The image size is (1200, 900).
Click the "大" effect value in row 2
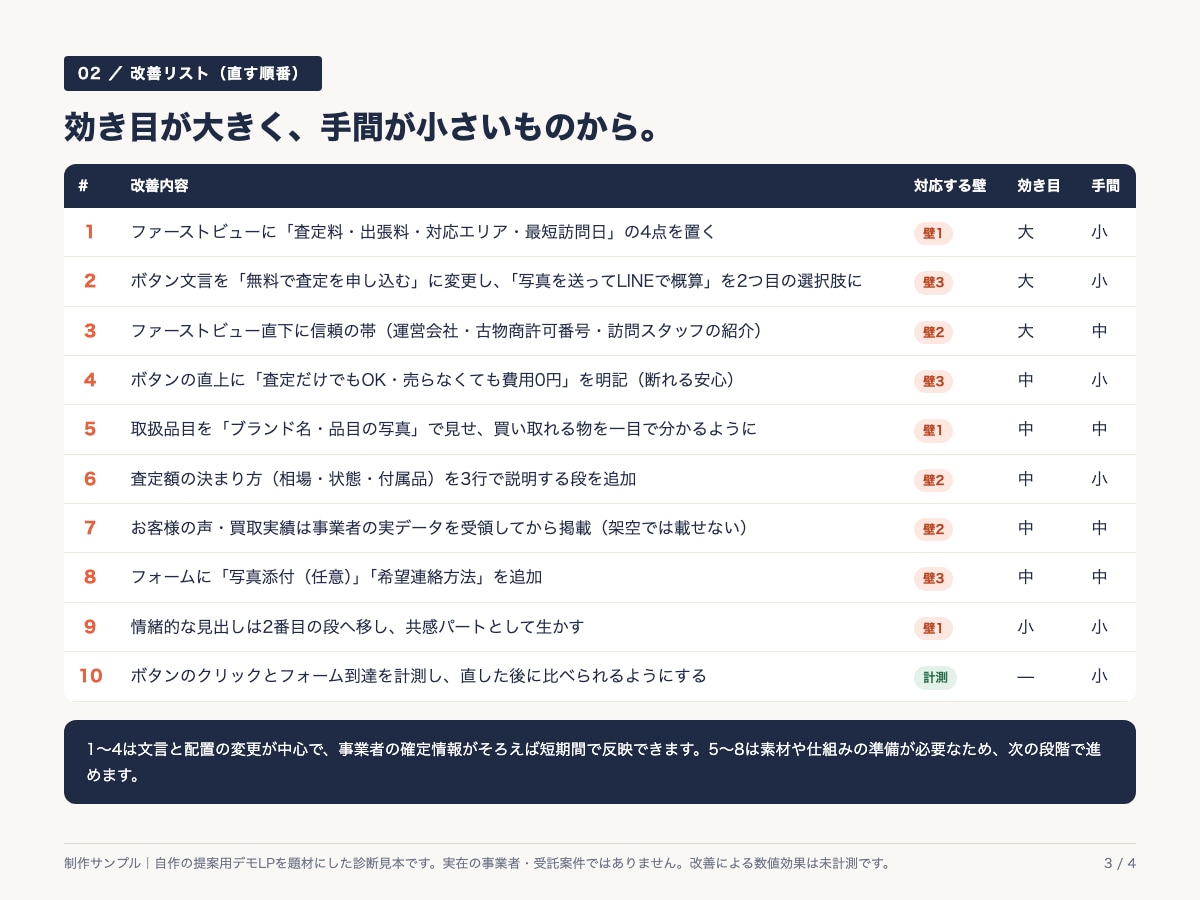(x=1025, y=281)
